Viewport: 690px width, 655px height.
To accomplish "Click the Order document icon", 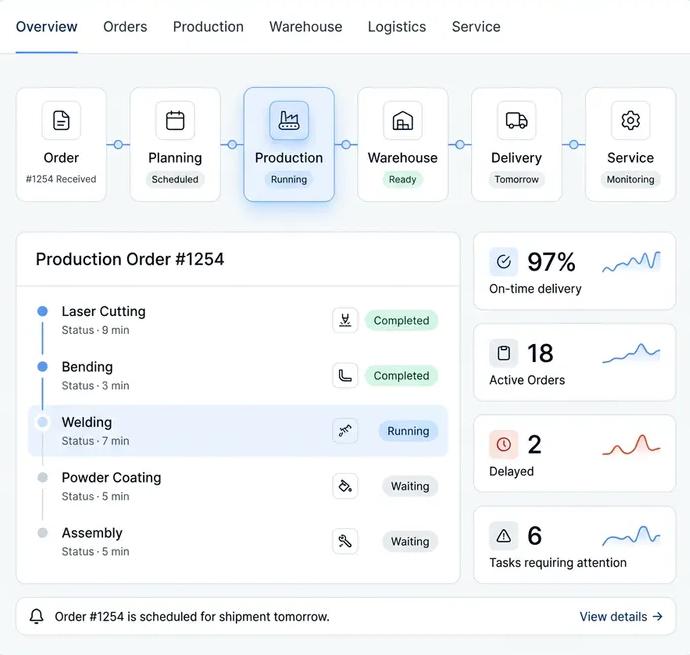I will coord(61,120).
